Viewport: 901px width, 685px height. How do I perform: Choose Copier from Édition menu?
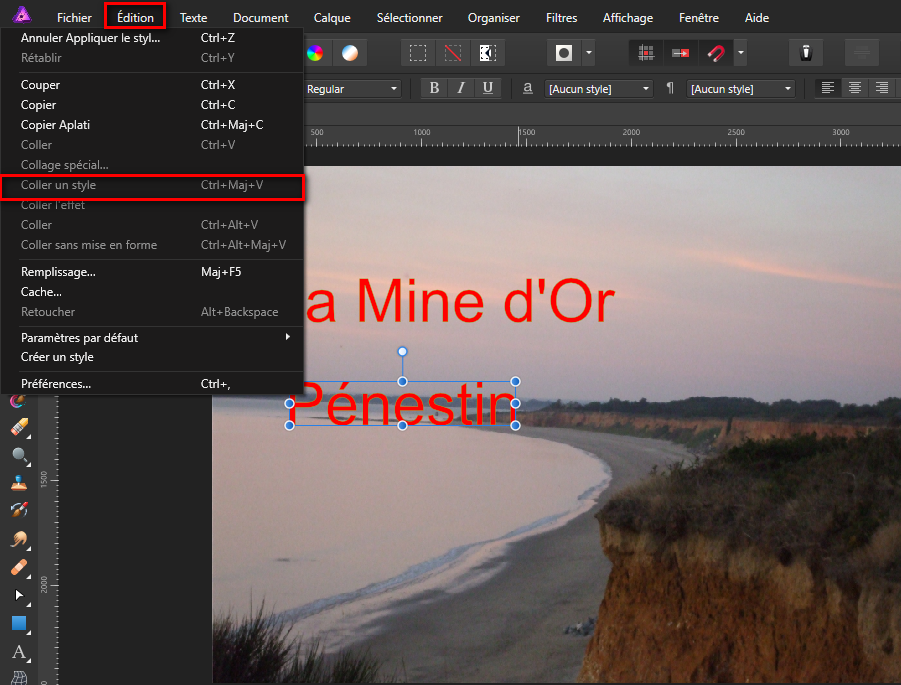pos(152,105)
